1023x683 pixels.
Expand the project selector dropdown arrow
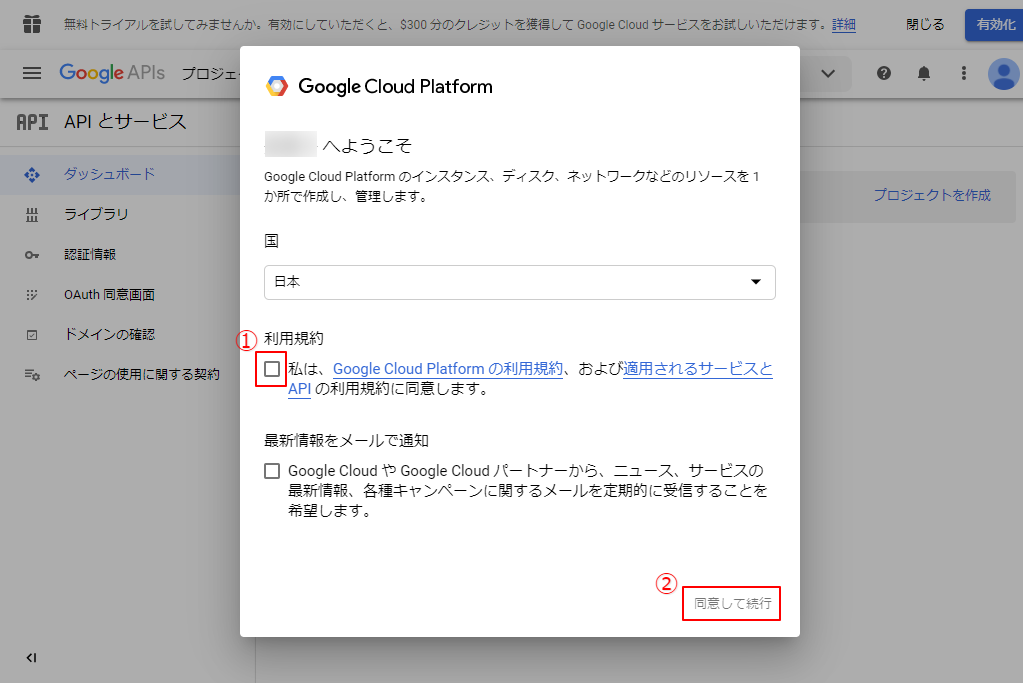(828, 73)
